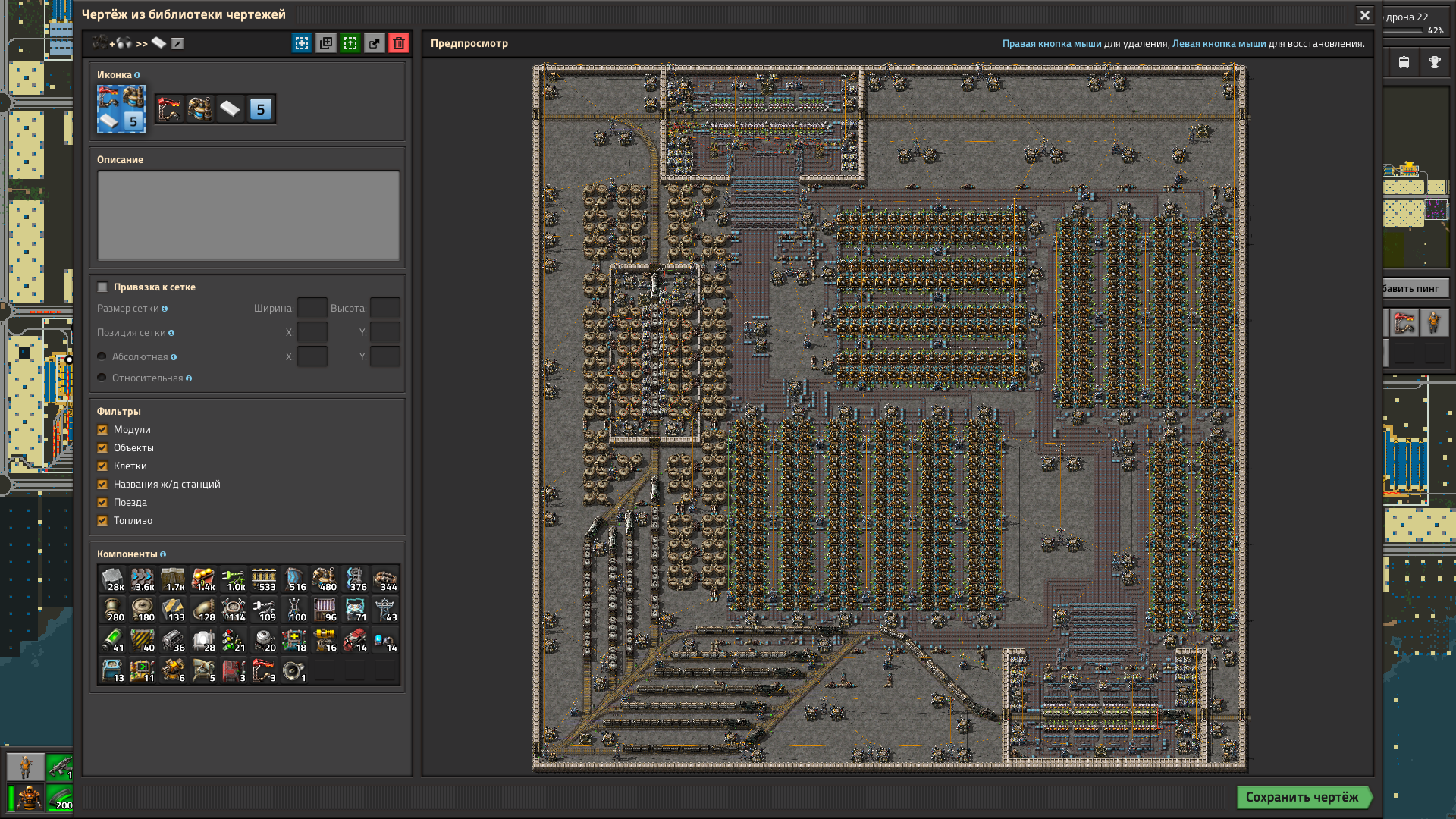
Task: Click the Описание description text box
Action: (x=249, y=216)
